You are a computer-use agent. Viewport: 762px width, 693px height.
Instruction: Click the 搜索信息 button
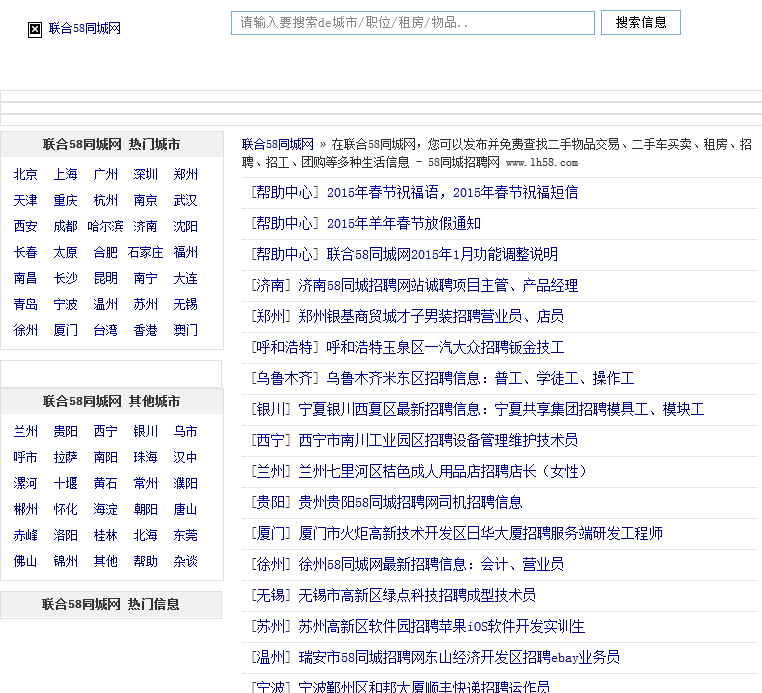(641, 22)
